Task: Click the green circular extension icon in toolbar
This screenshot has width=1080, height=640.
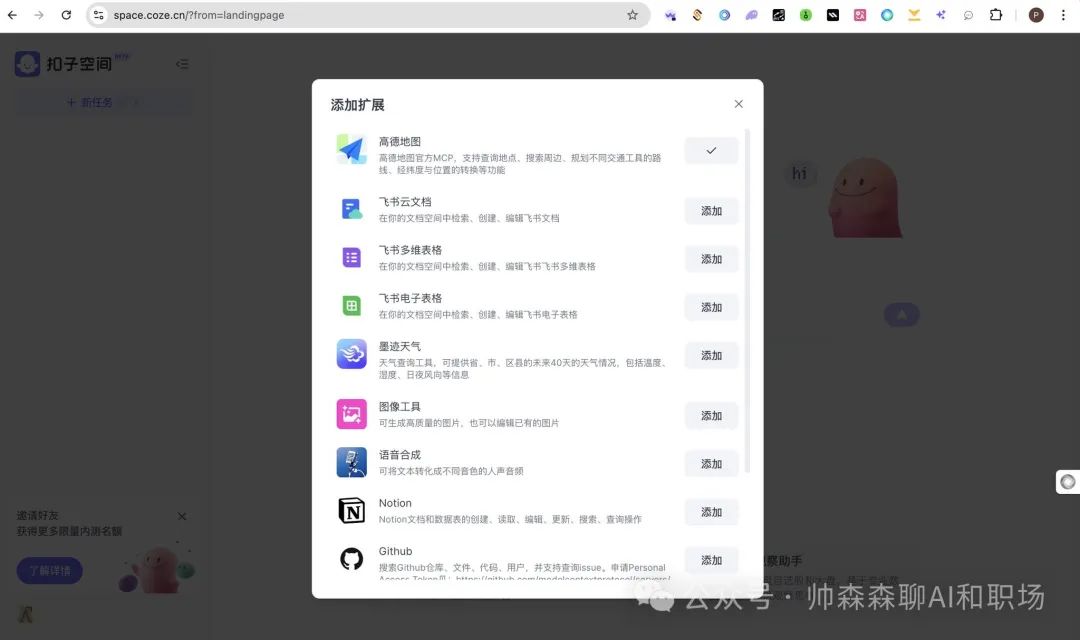Action: 805,14
